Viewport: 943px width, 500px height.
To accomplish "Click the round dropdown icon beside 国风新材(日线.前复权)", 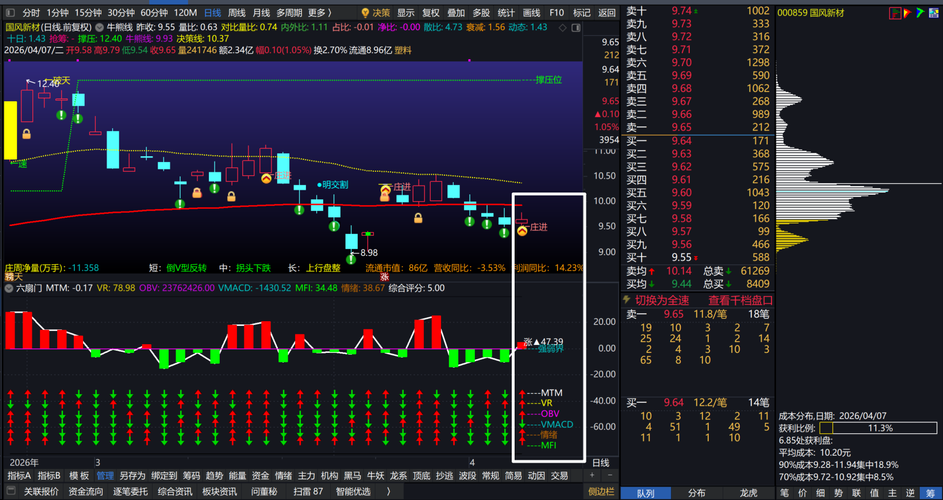I will coord(99,27).
